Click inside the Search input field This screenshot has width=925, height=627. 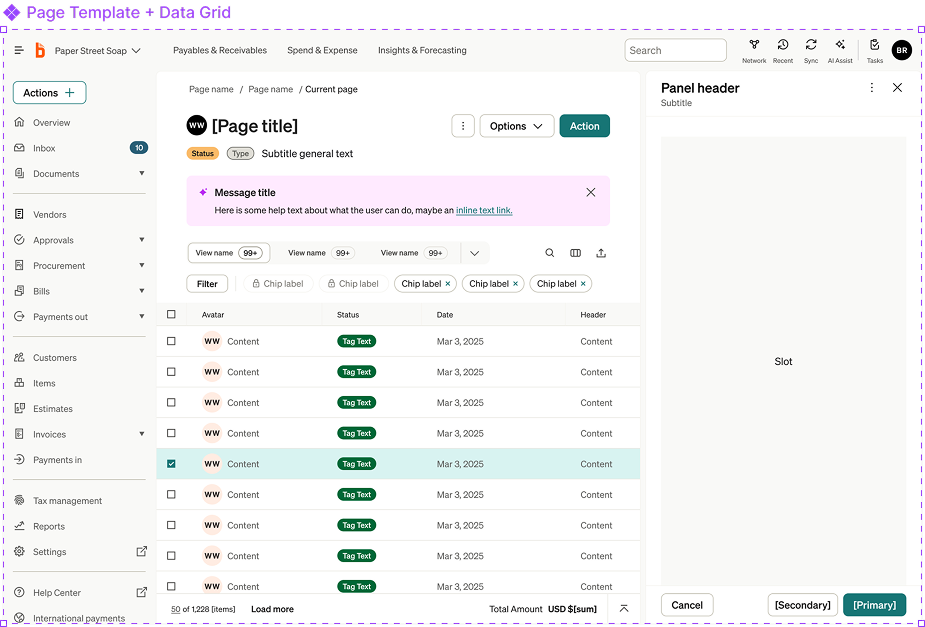(x=675, y=49)
